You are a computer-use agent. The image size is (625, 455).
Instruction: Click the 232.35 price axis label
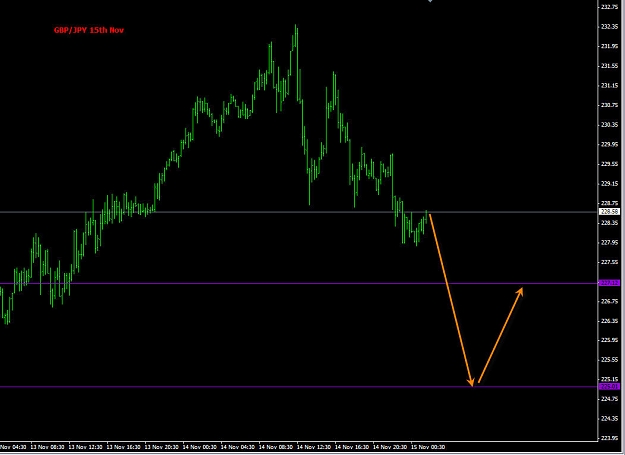pyautogui.click(x=609, y=27)
